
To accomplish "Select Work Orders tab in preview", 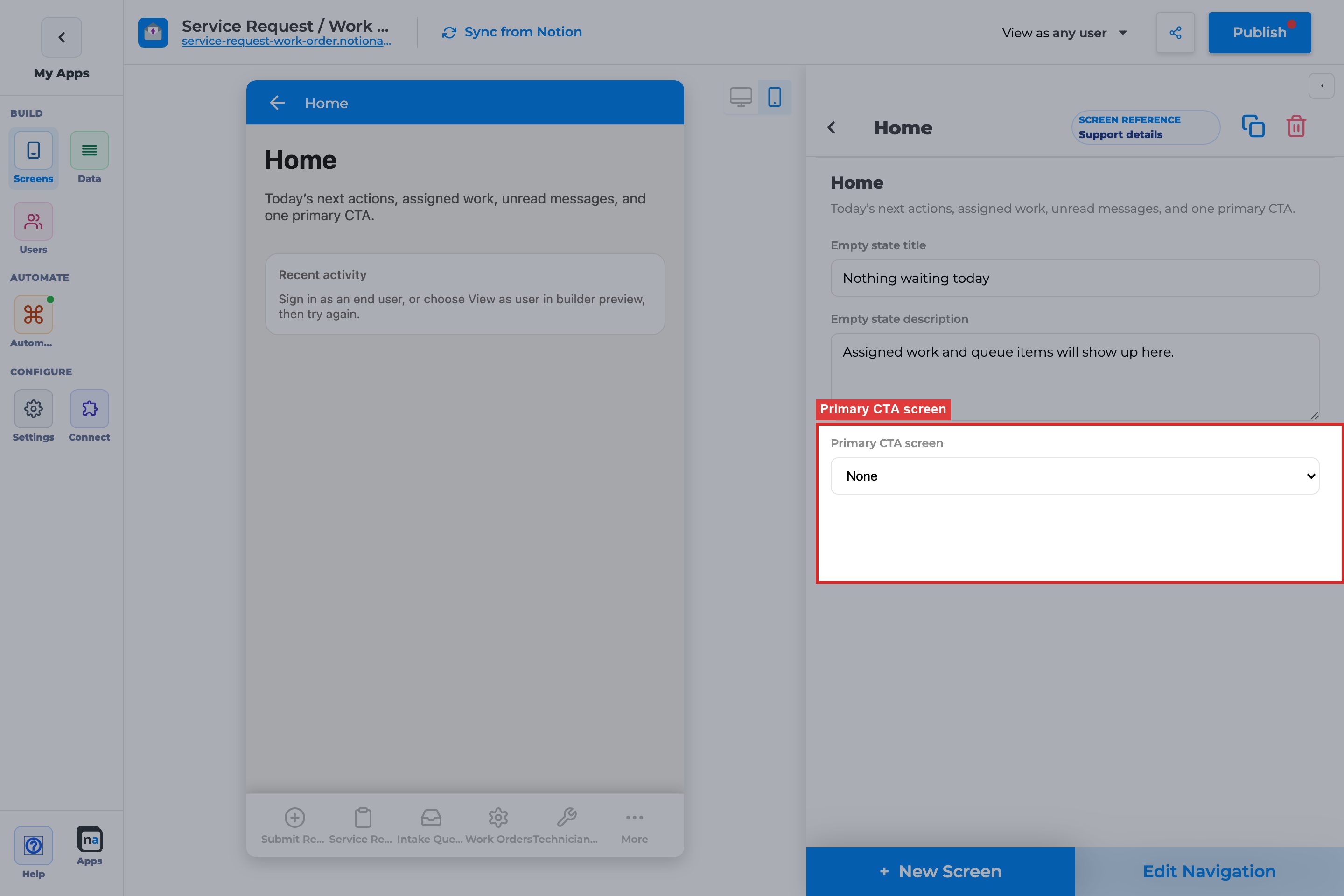I will pos(498,826).
